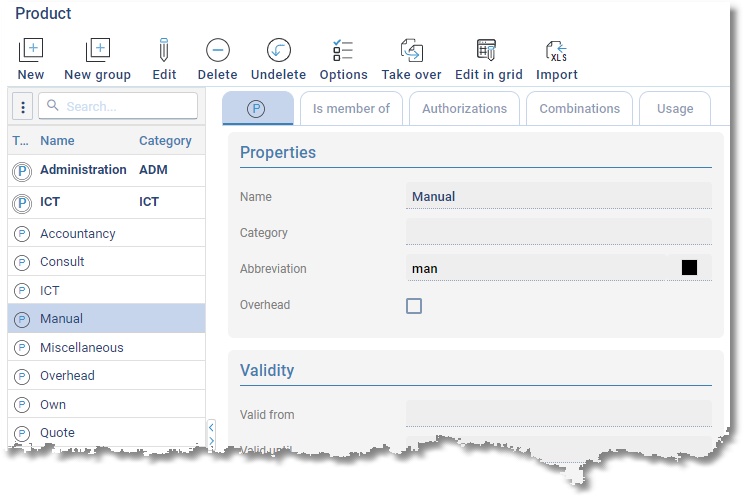Click the Administration group icon
The height and width of the screenshot is (499, 744).
(x=22, y=171)
